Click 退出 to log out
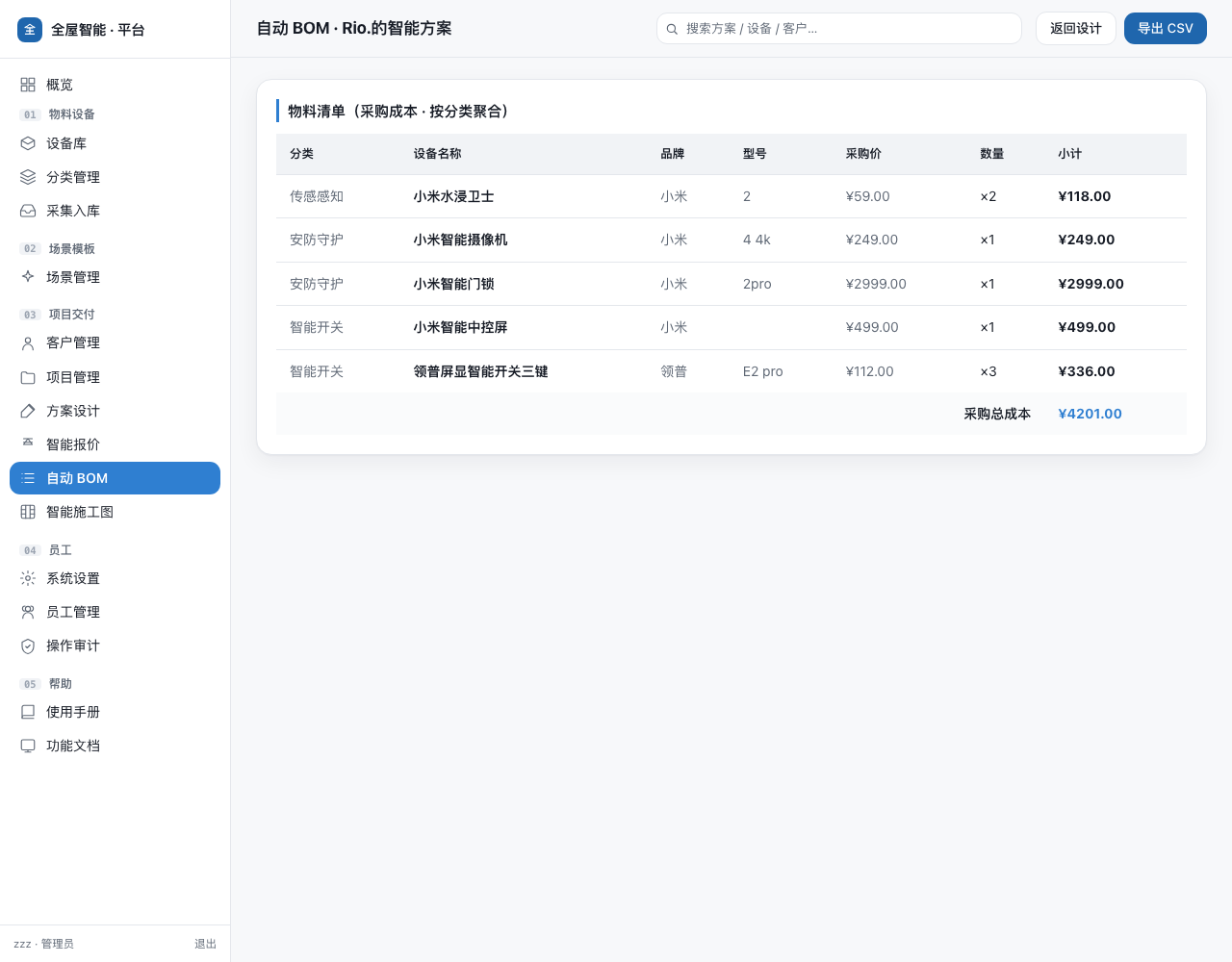Viewport: 1232px width, 962px height. click(x=205, y=944)
